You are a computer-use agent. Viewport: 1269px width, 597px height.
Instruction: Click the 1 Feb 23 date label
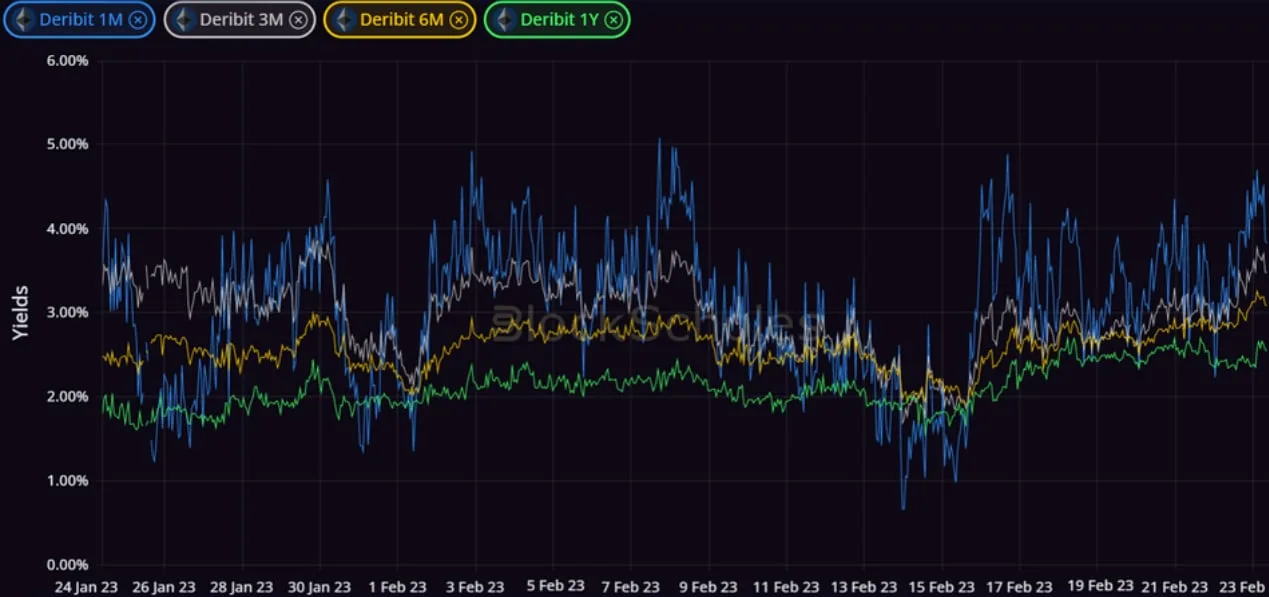pyautogui.click(x=397, y=587)
